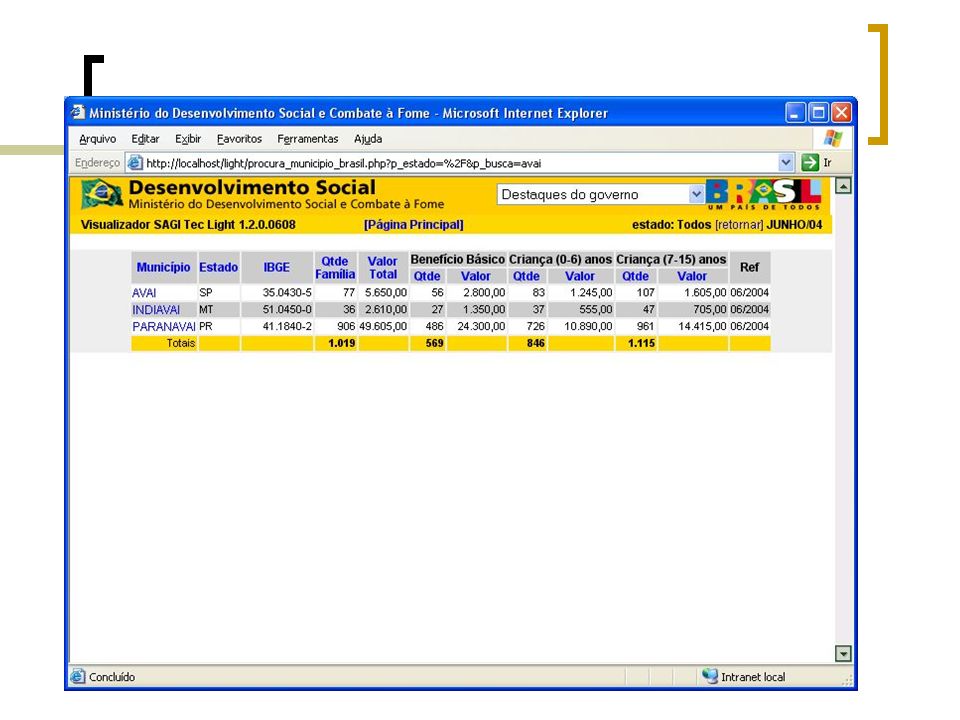Click the Concluído status text
960x720 pixels.
(112, 677)
